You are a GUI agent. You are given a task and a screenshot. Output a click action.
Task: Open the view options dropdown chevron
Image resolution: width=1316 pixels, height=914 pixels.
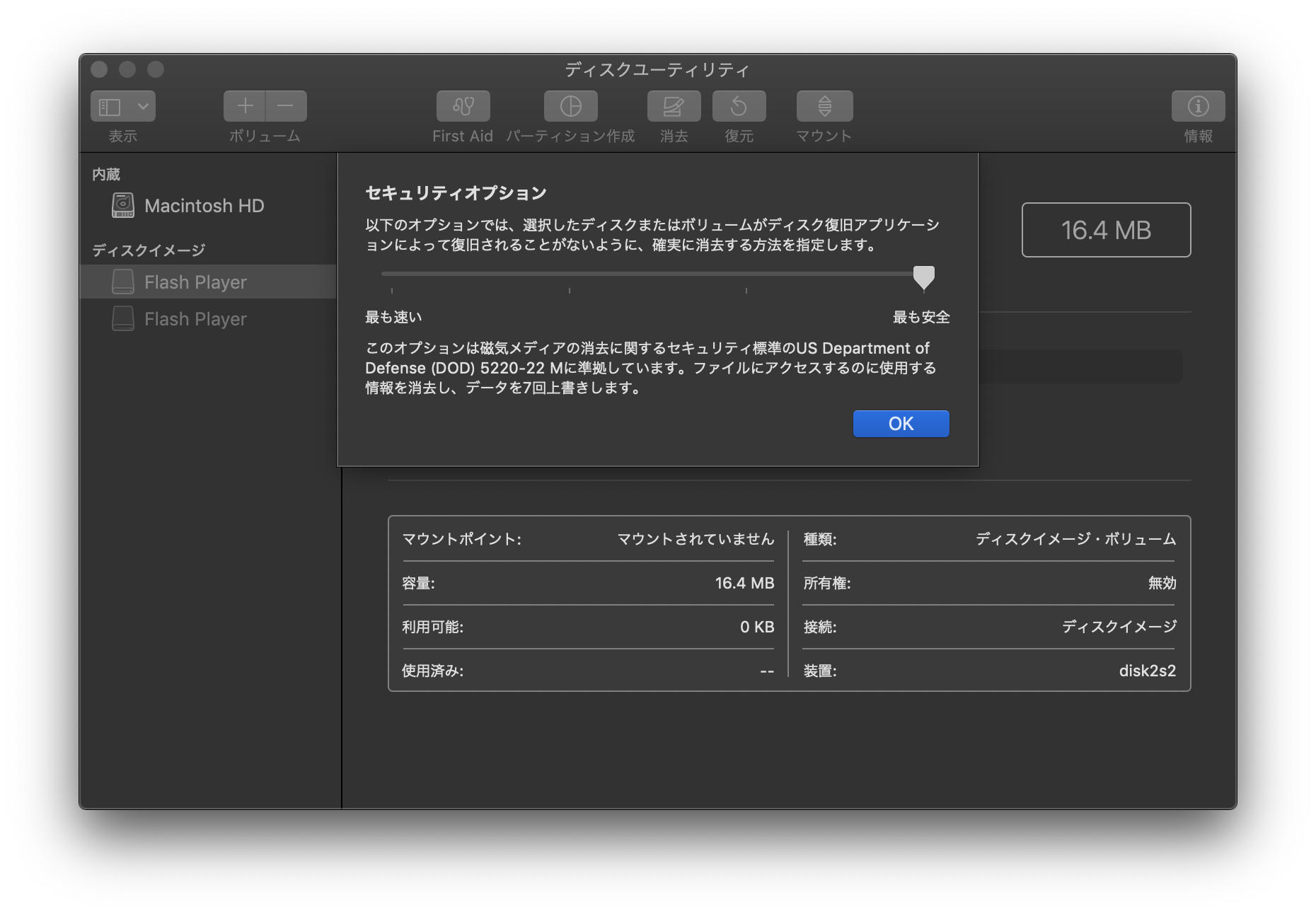coord(143,107)
